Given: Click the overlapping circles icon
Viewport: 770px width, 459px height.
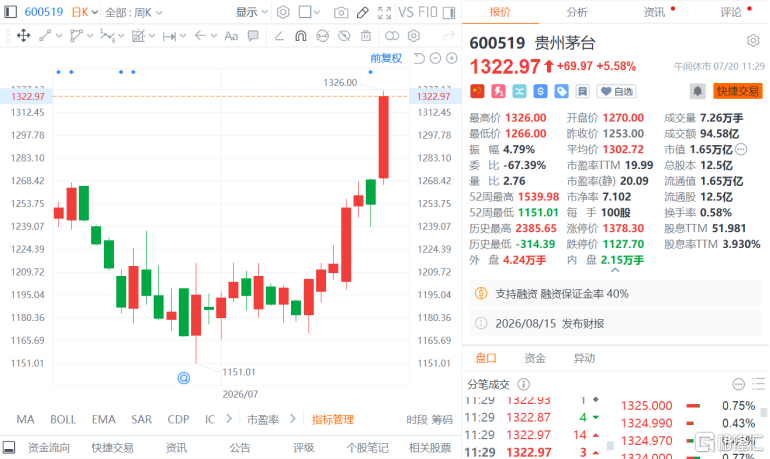Looking at the screenshot, I should click(x=392, y=35).
